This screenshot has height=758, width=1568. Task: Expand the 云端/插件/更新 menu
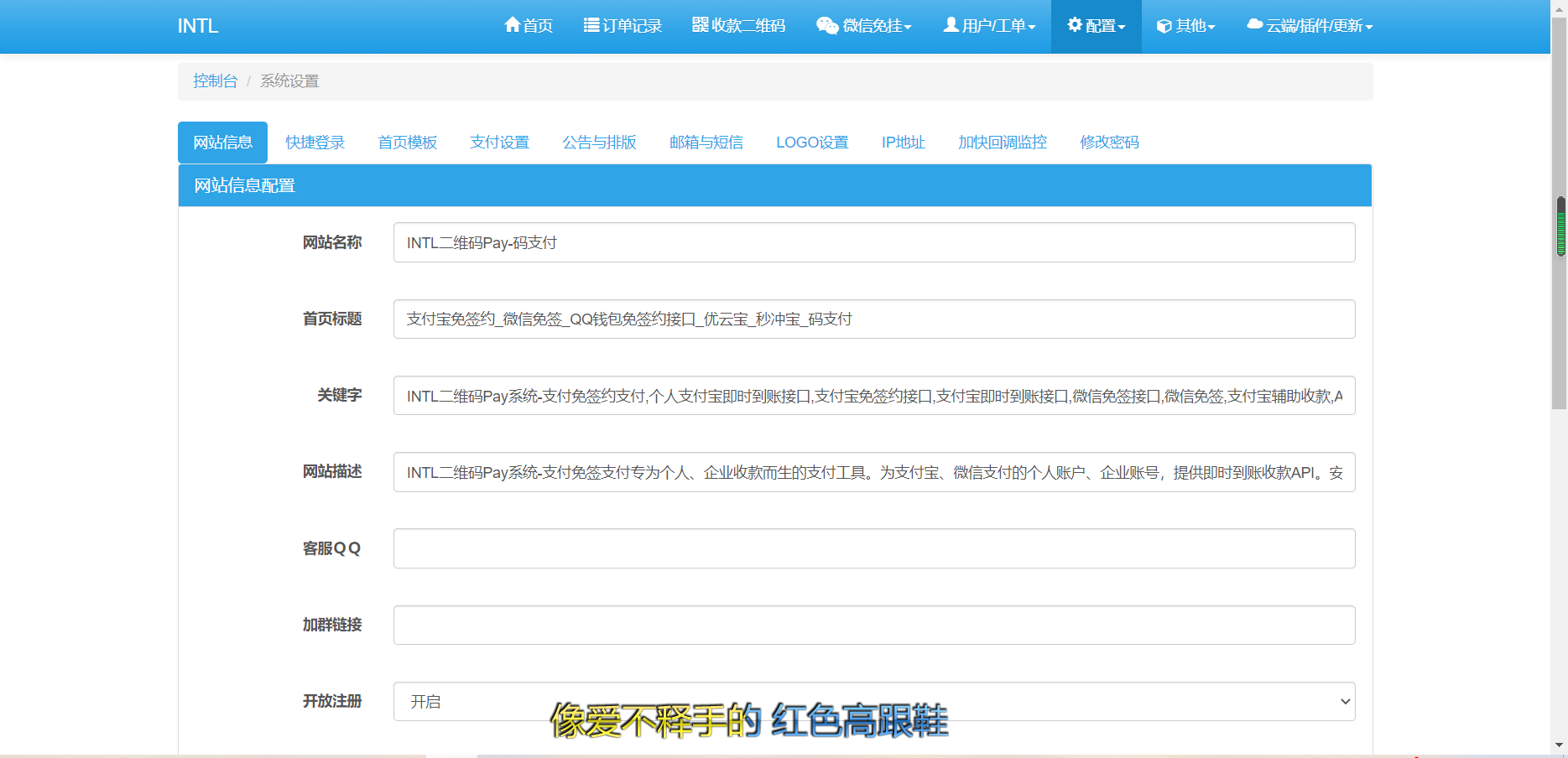[1310, 26]
